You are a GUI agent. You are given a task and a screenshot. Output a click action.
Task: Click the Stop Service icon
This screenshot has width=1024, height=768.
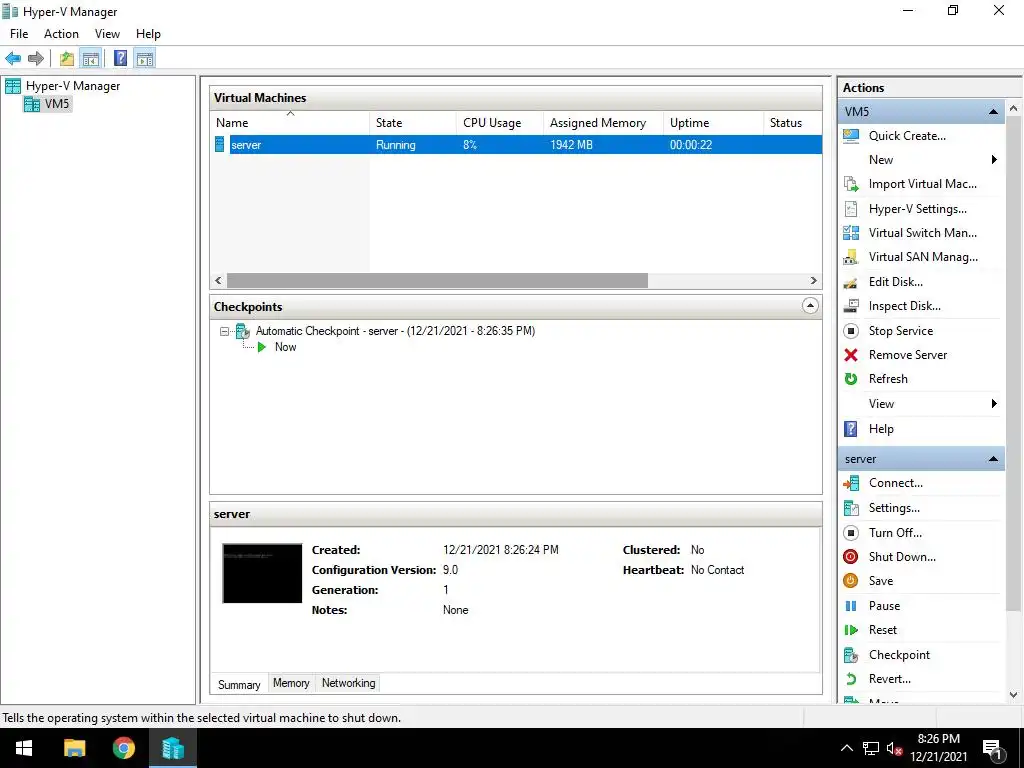pyautogui.click(x=851, y=331)
